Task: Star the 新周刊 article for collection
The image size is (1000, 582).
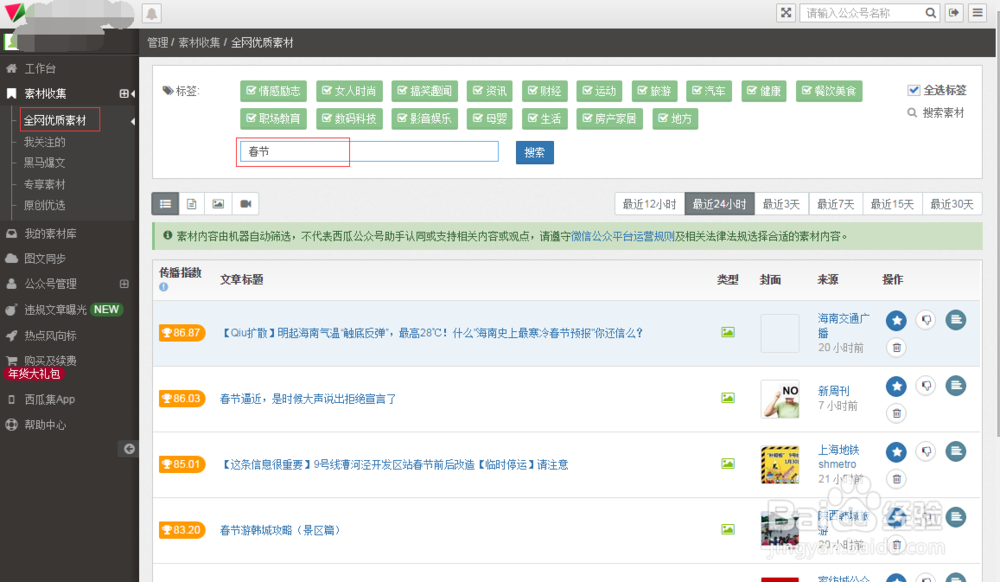Action: (896, 385)
